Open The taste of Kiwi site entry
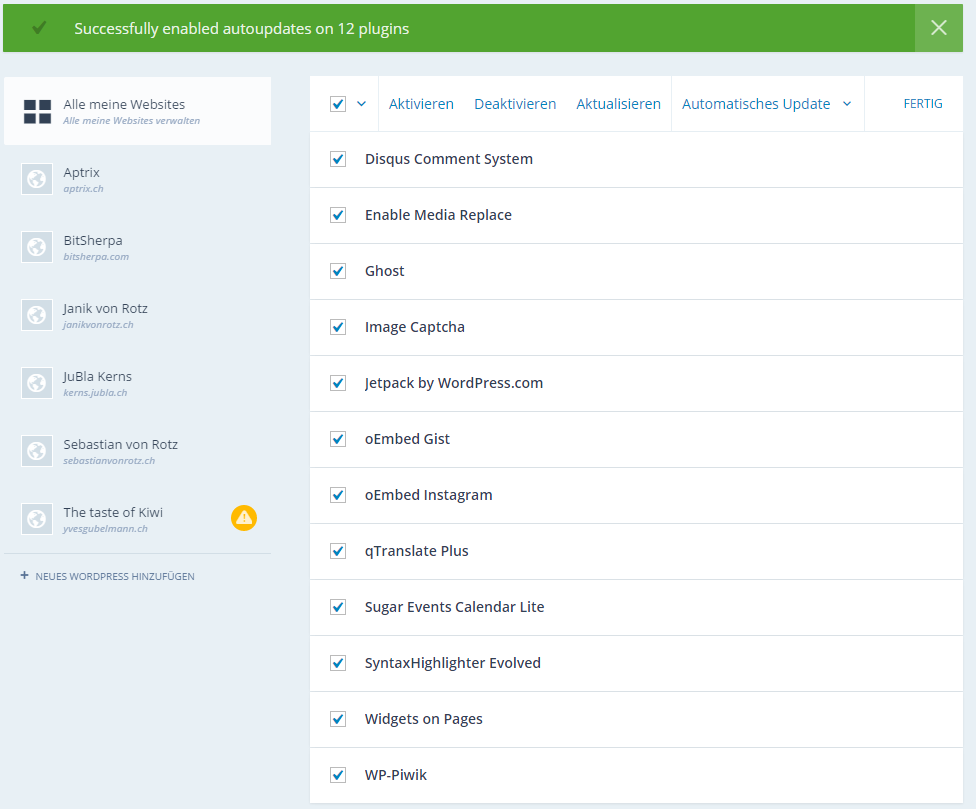The width and height of the screenshot is (976, 809). tap(138, 519)
